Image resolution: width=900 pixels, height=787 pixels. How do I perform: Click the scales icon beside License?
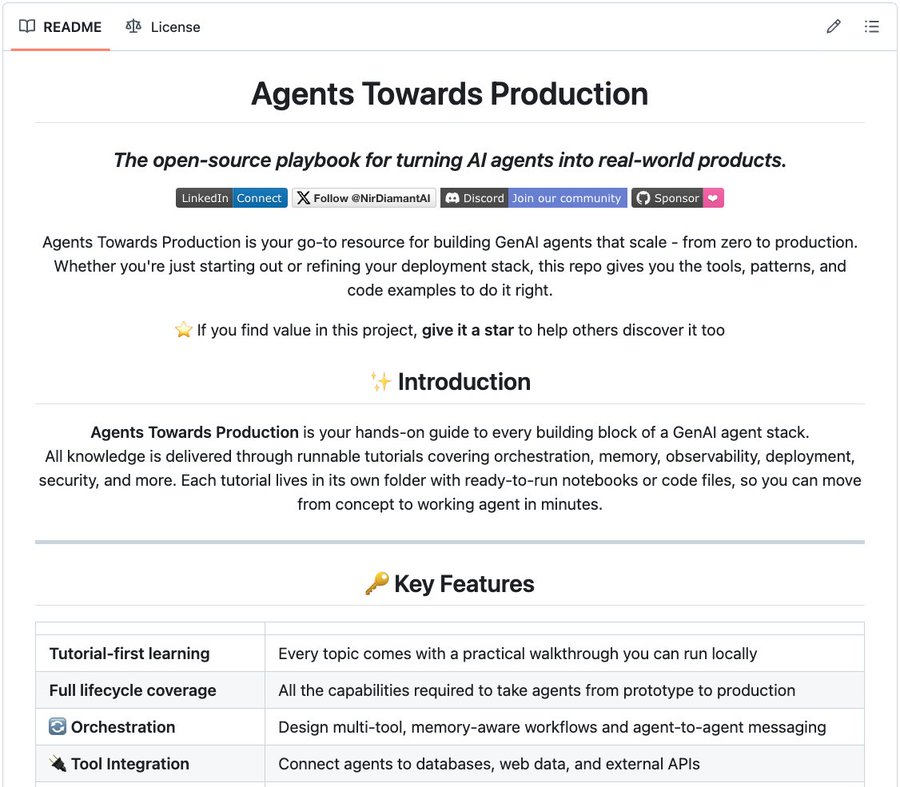[x=133, y=26]
